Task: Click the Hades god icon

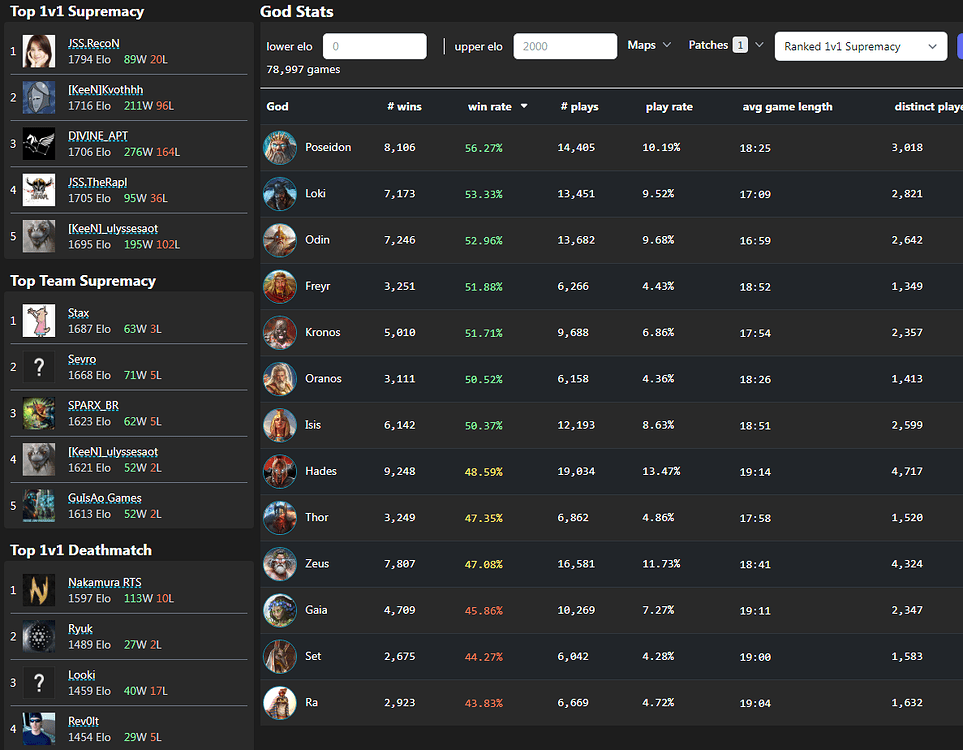Action: 280,471
